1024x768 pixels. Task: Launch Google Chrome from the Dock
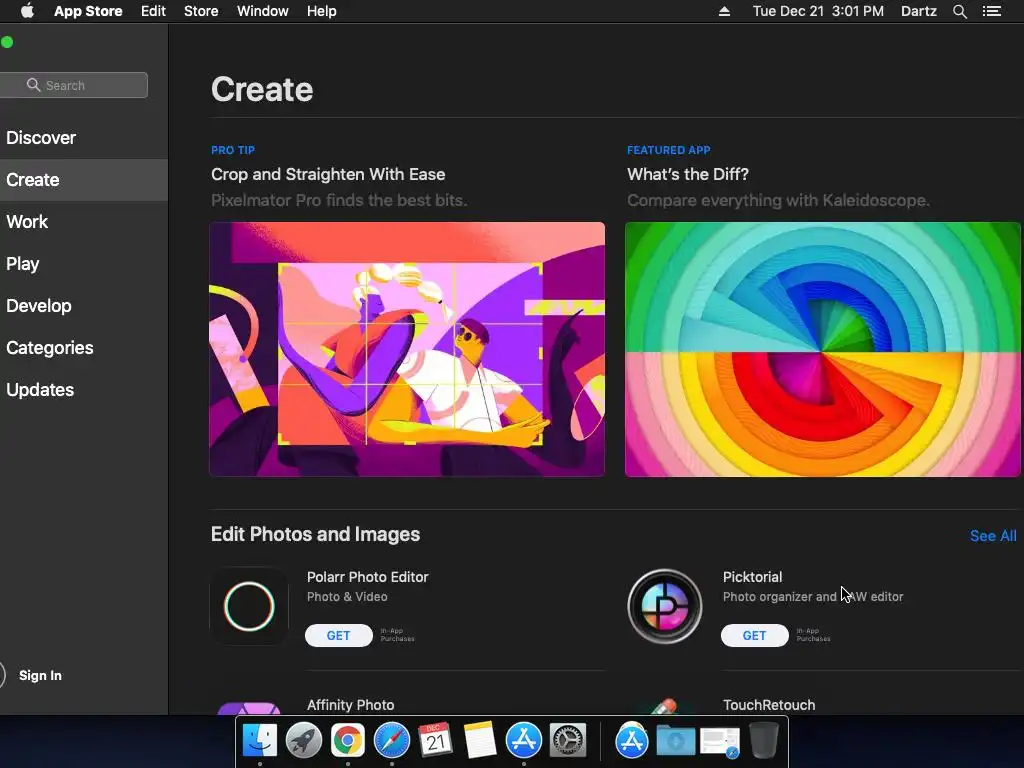(x=347, y=741)
